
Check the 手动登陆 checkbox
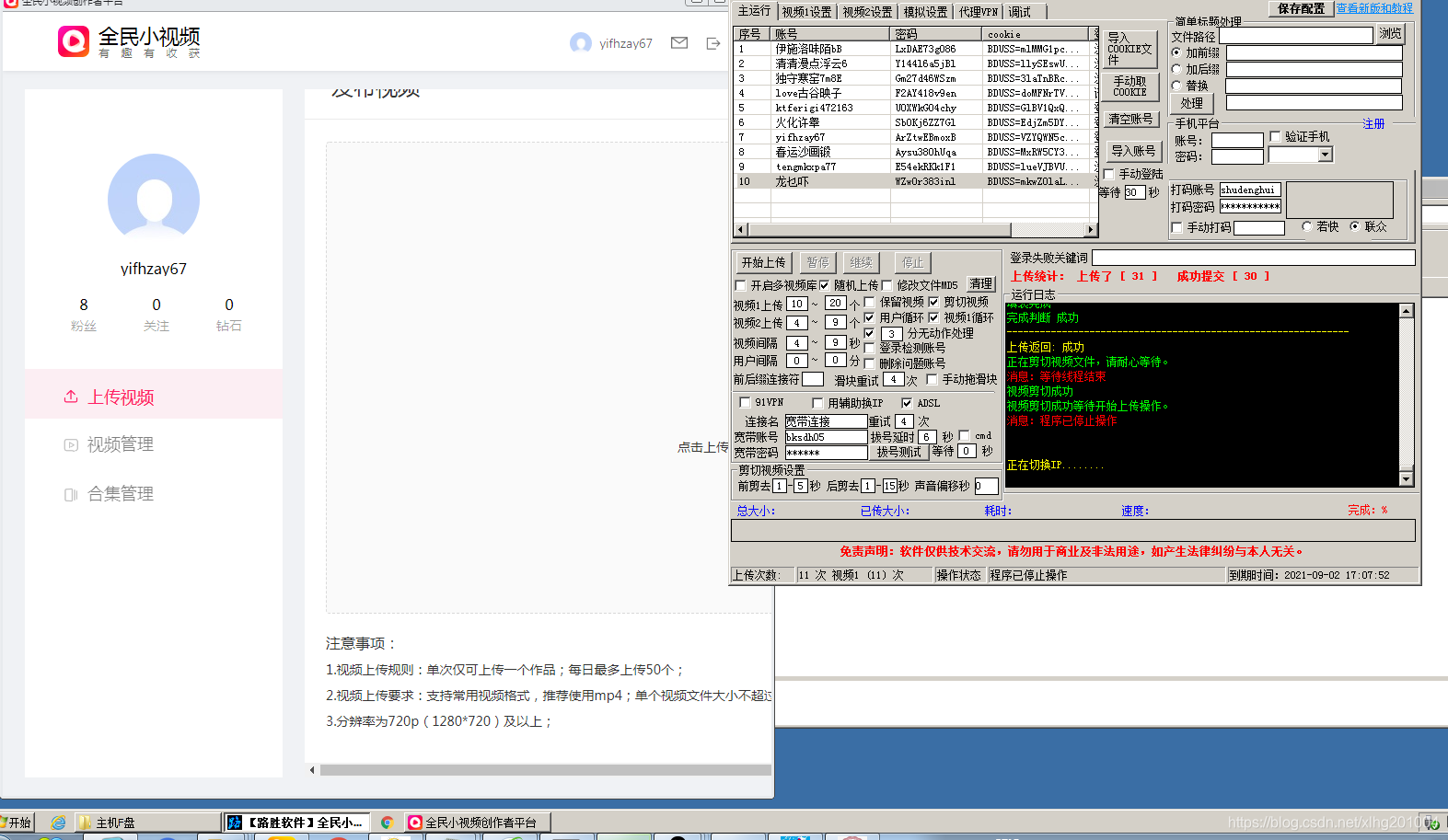pyautogui.click(x=1109, y=174)
